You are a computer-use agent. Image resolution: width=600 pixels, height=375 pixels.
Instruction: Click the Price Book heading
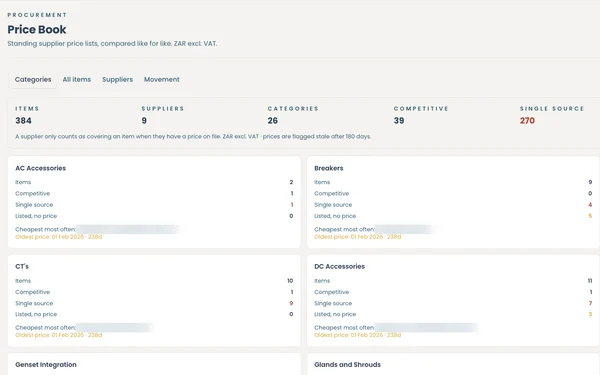37,29
